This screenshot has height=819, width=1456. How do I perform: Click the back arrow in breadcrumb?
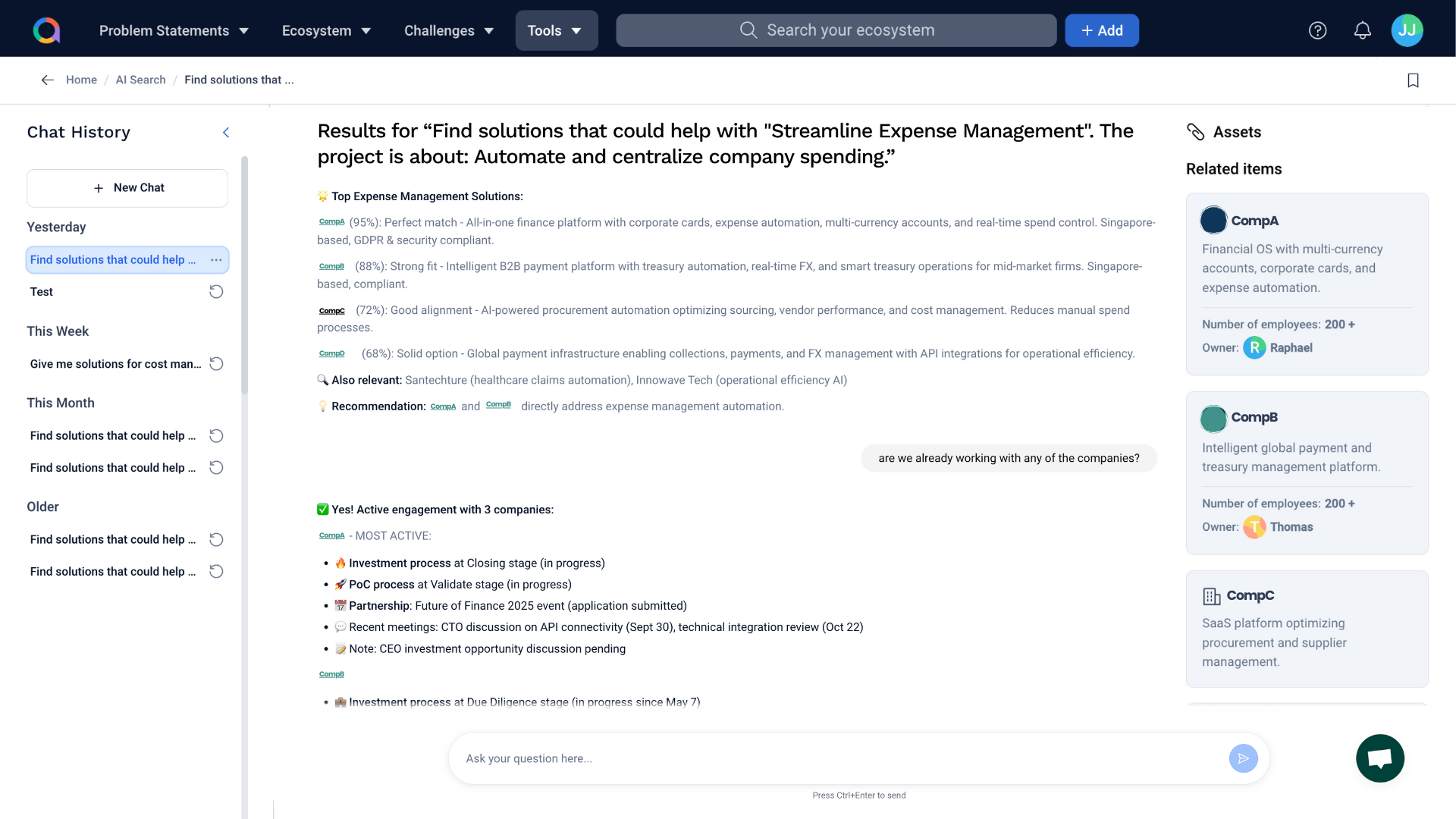[x=47, y=80]
